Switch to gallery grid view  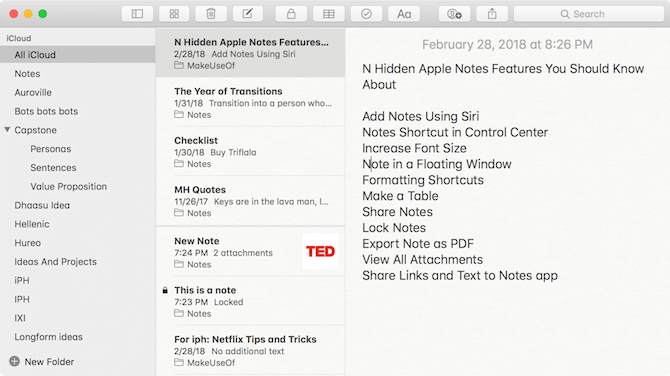coord(174,14)
